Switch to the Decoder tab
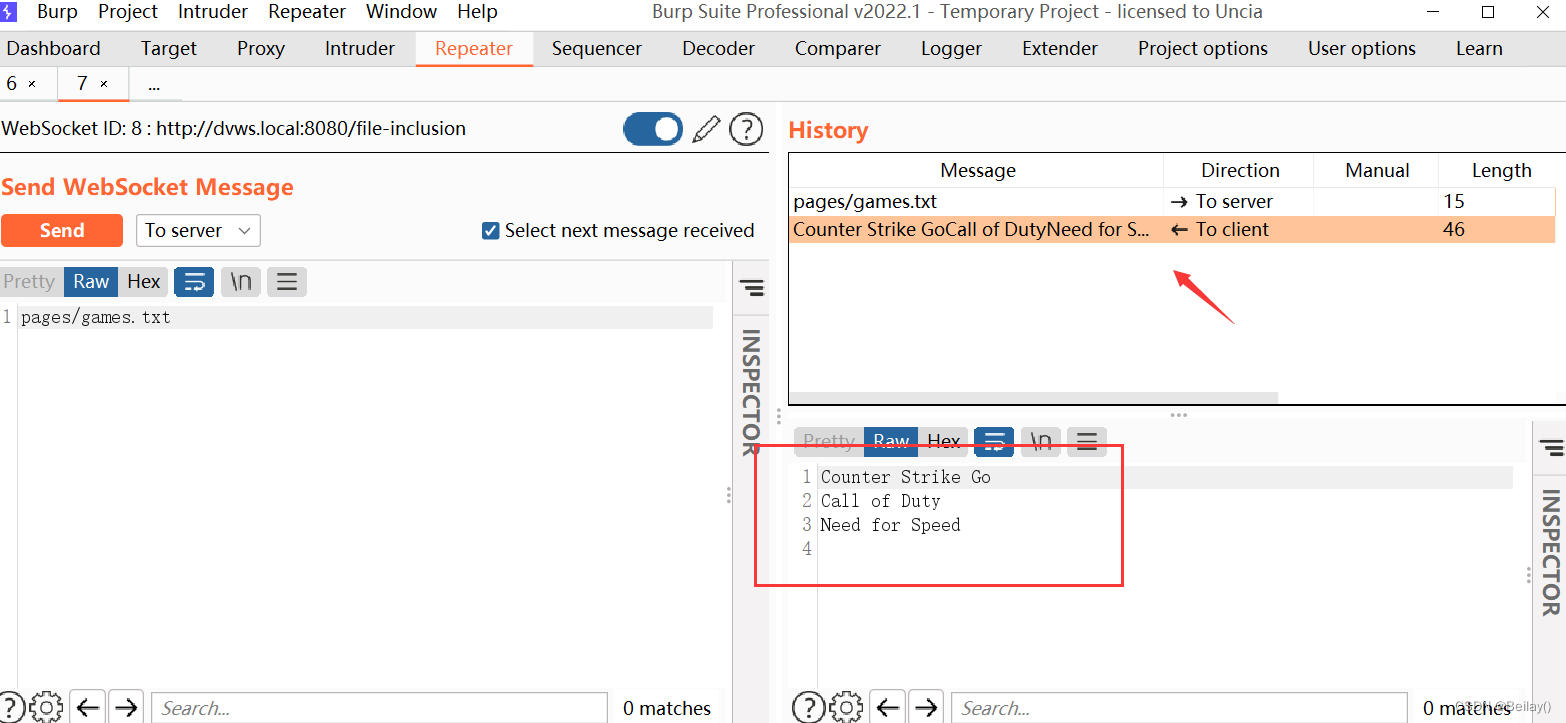Screen dimensions: 1566x723 719,49
